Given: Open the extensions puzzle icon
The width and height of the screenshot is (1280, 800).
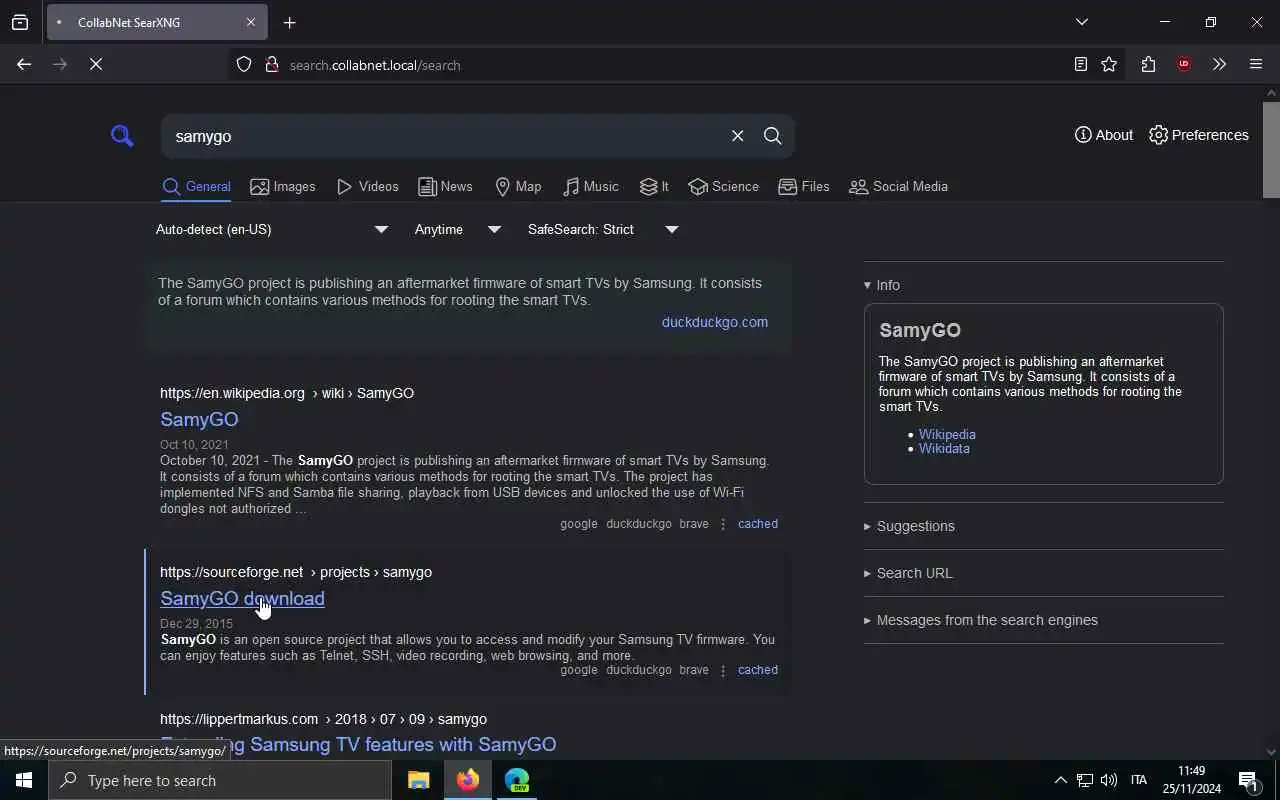Looking at the screenshot, I should (1148, 65).
